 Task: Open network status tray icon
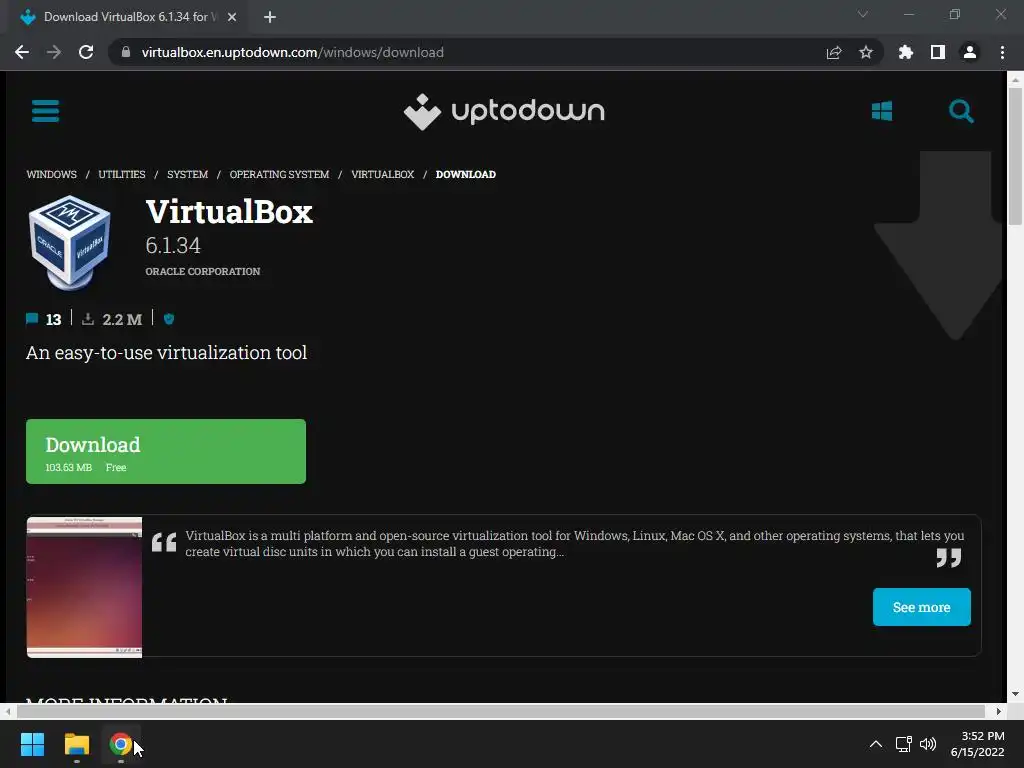(x=904, y=744)
